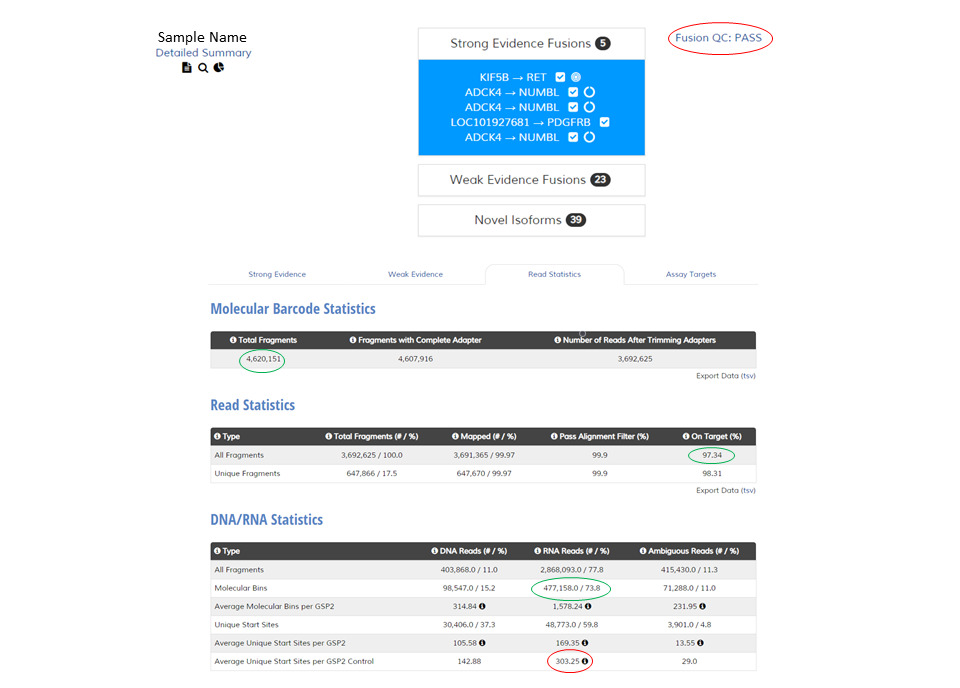The image size is (960, 688).
Task: Select the 4,607,916 complete adapter value
Action: tap(415, 359)
